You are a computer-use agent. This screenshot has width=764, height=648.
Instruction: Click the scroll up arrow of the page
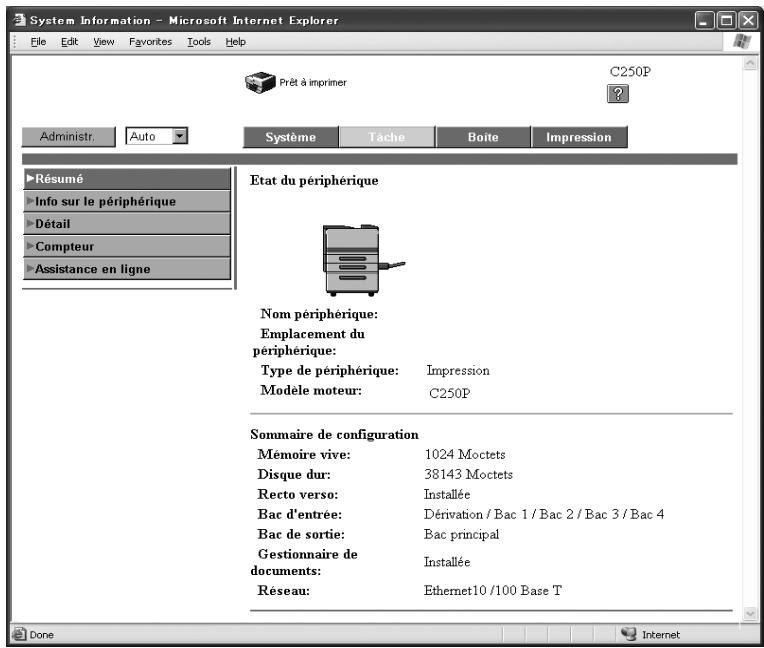[750, 63]
